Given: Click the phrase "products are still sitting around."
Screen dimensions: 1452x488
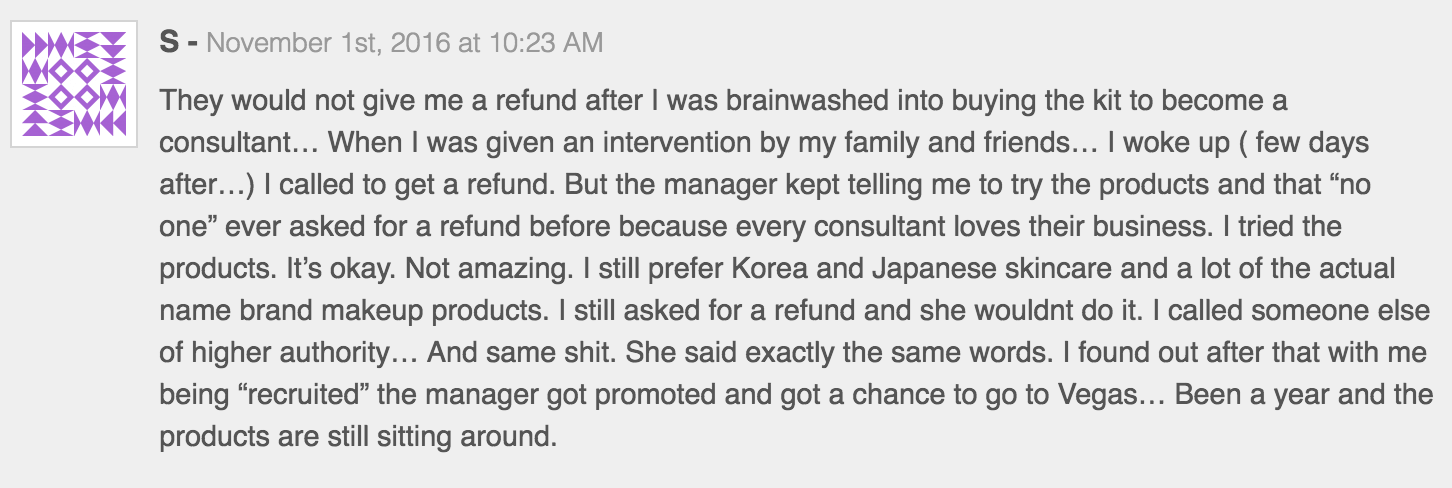Looking at the screenshot, I should pyautogui.click(x=357, y=437).
